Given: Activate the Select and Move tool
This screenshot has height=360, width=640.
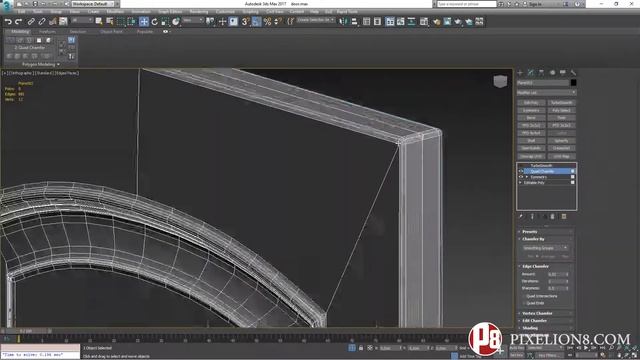Looking at the screenshot, I should tap(144, 21).
